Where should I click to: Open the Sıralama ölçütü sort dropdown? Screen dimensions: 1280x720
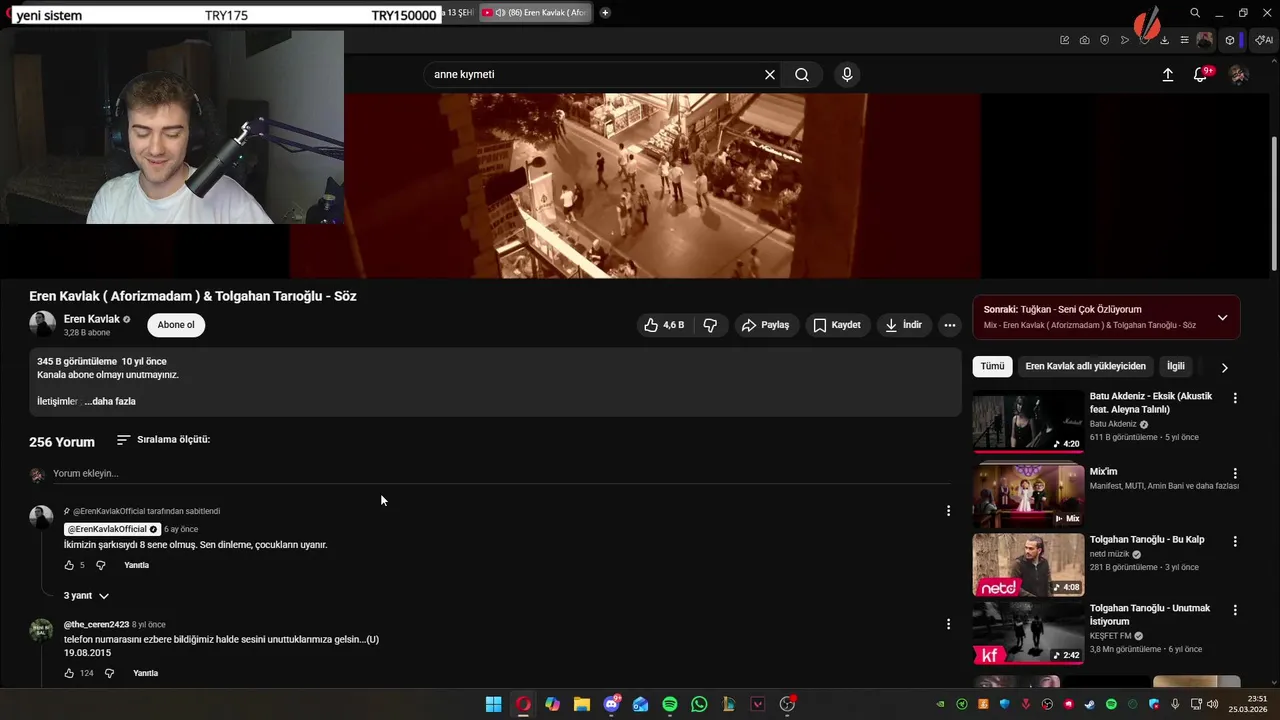(163, 440)
